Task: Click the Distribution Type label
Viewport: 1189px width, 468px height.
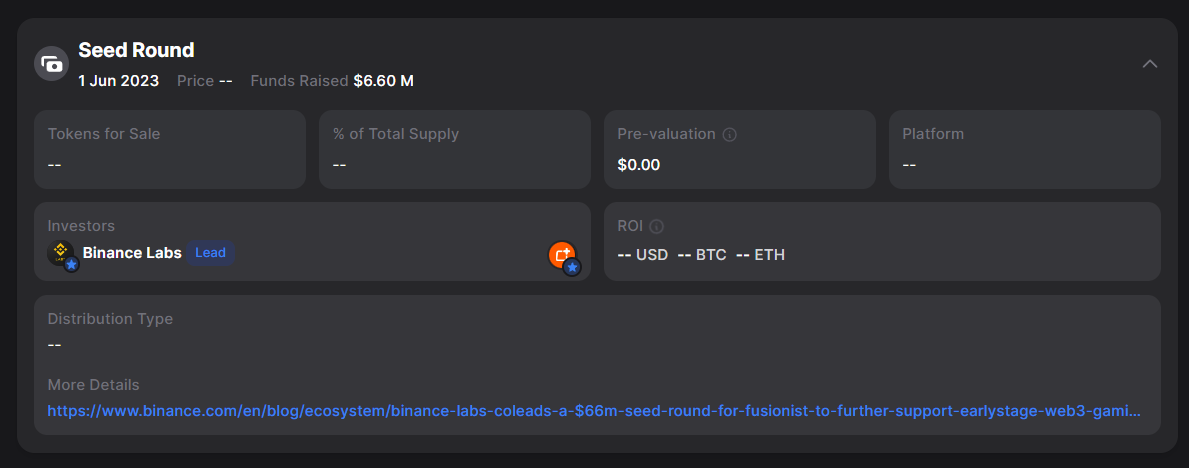Action: [x=110, y=319]
